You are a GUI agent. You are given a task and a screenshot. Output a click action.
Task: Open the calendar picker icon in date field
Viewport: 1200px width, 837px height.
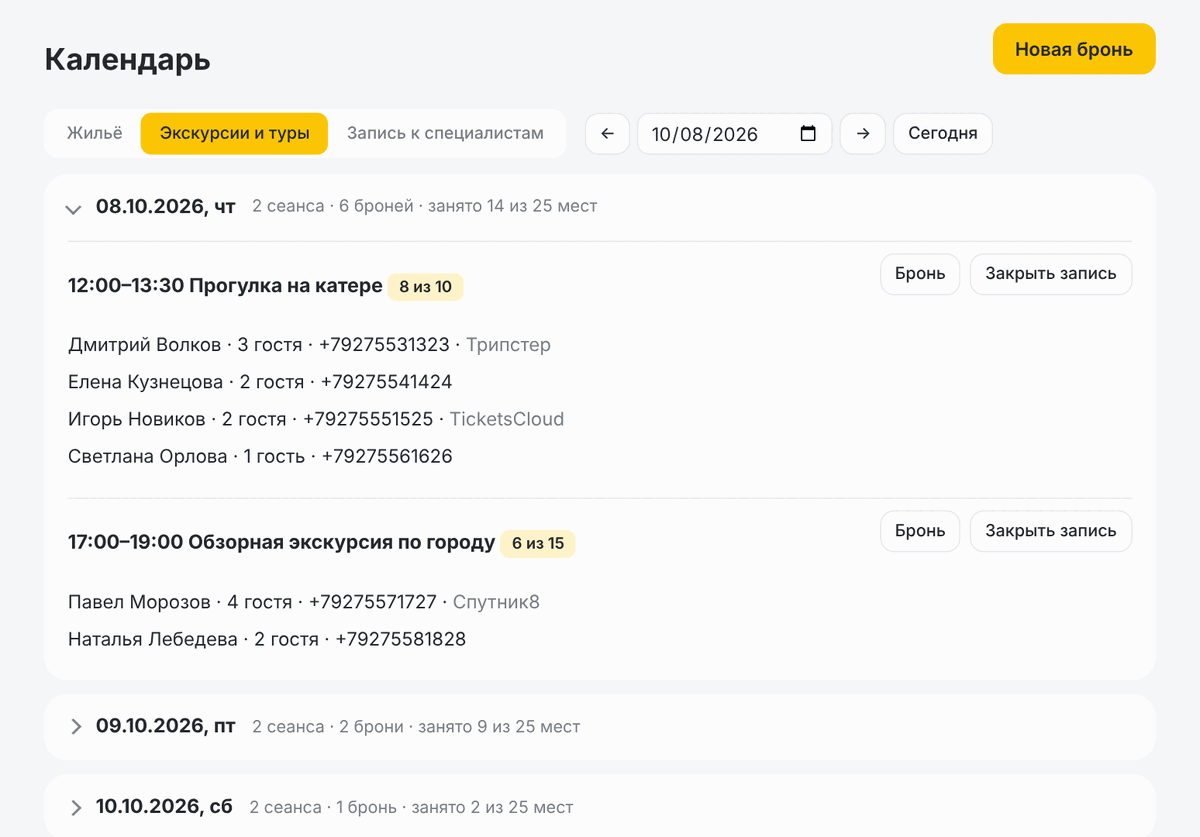[x=809, y=134]
